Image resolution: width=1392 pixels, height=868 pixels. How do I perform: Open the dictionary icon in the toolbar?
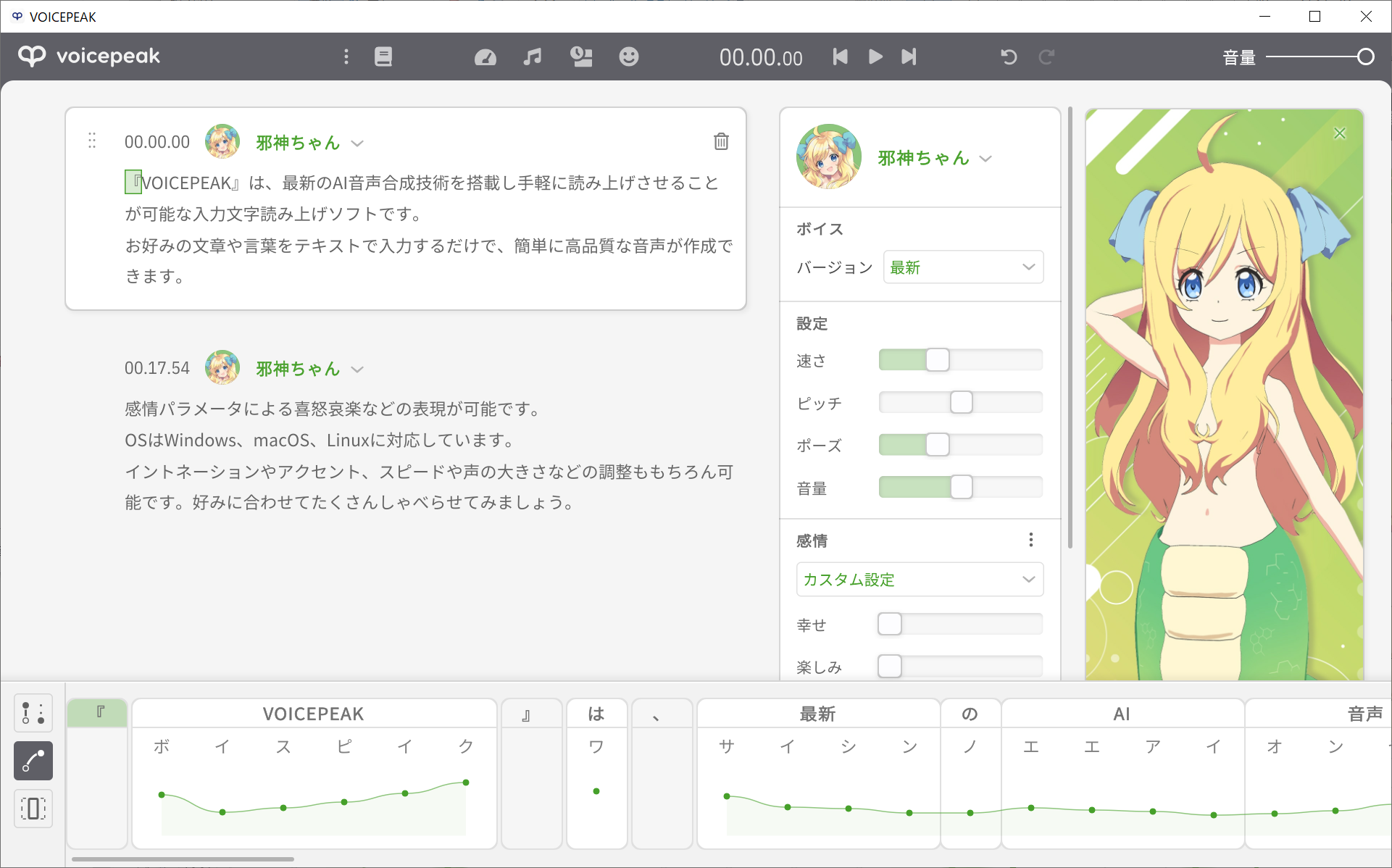tap(383, 57)
